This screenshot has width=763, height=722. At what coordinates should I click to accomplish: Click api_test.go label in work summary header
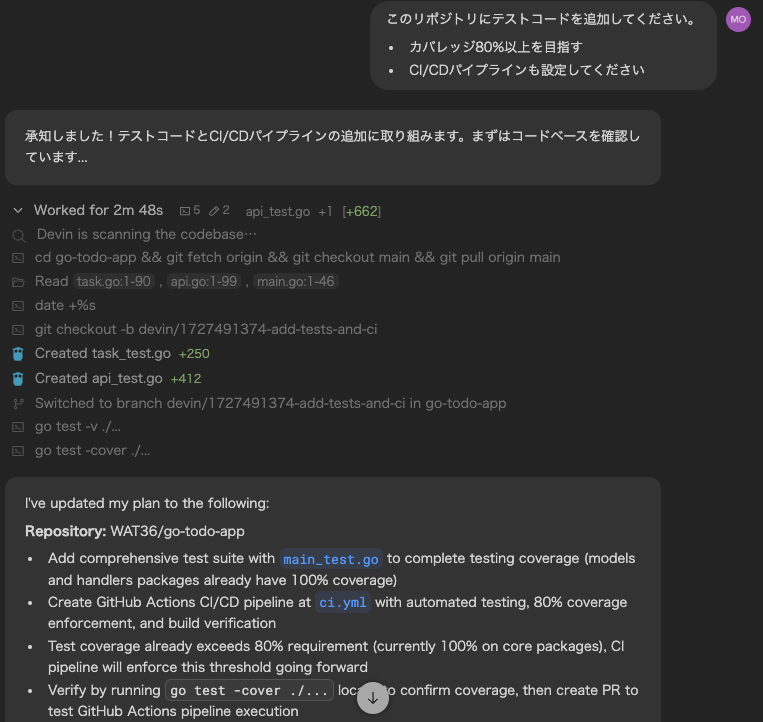[x=278, y=211]
